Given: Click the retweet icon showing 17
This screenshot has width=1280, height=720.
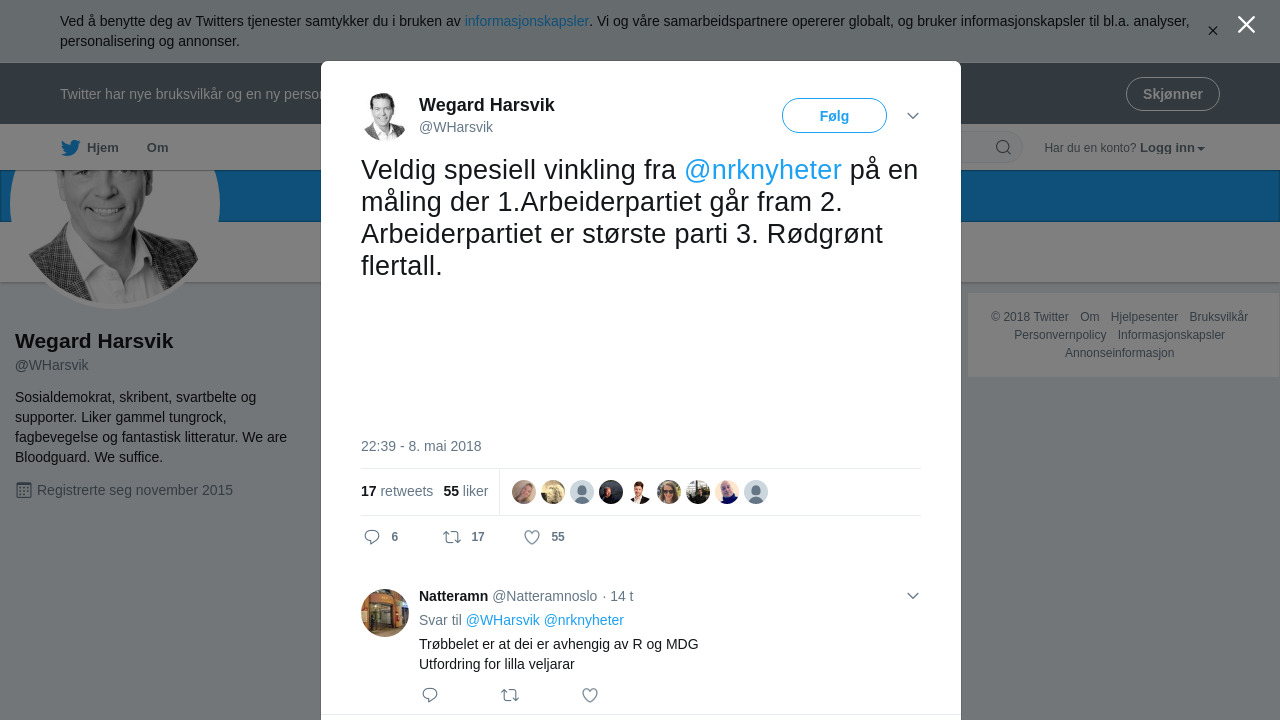Looking at the screenshot, I should [452, 537].
